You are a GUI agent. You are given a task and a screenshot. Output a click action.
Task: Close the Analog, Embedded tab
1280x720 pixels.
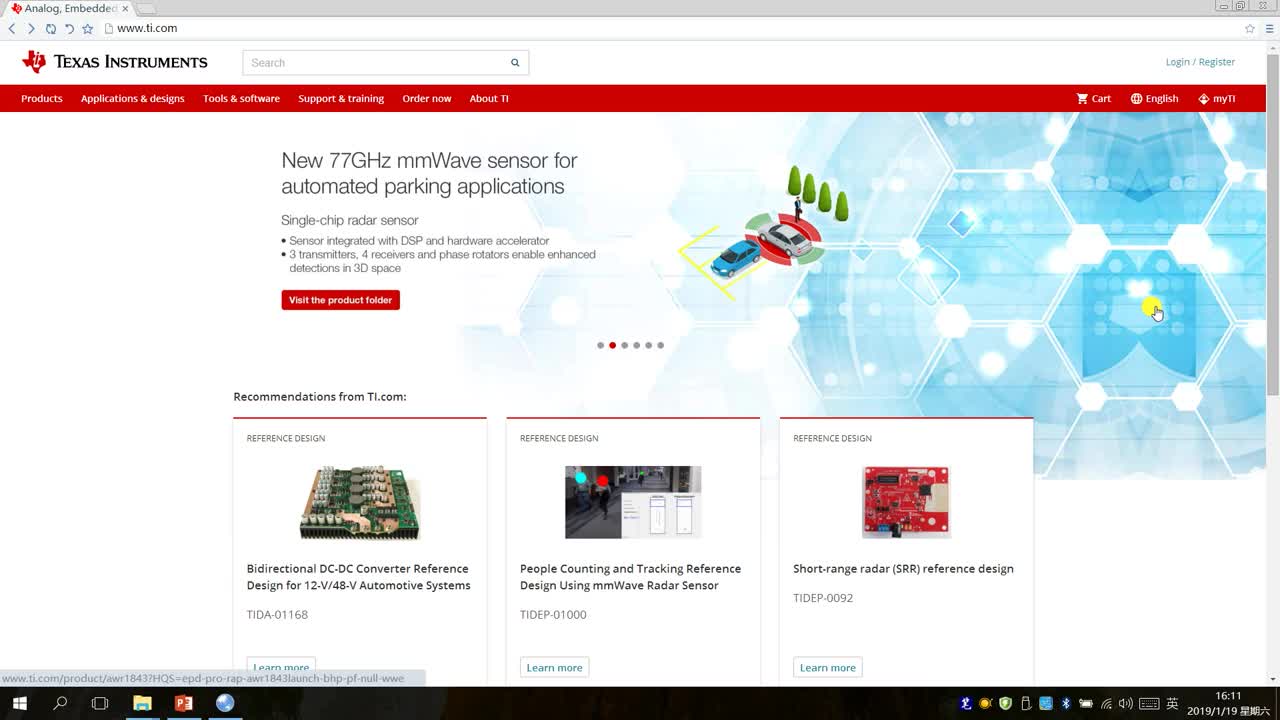click(x=125, y=8)
